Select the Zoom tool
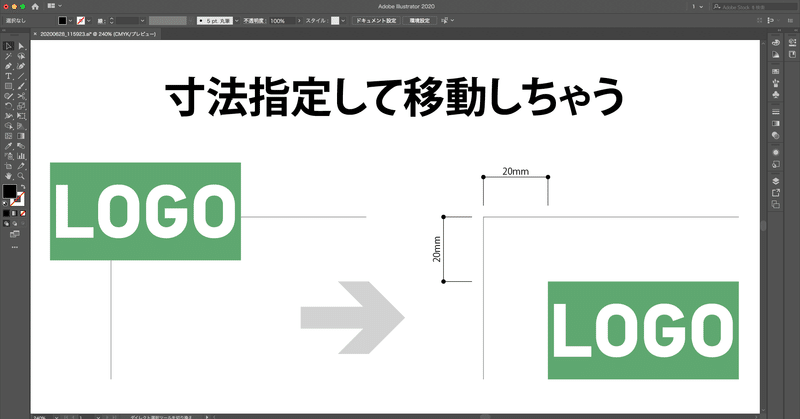This screenshot has width=800, height=419. (21, 176)
